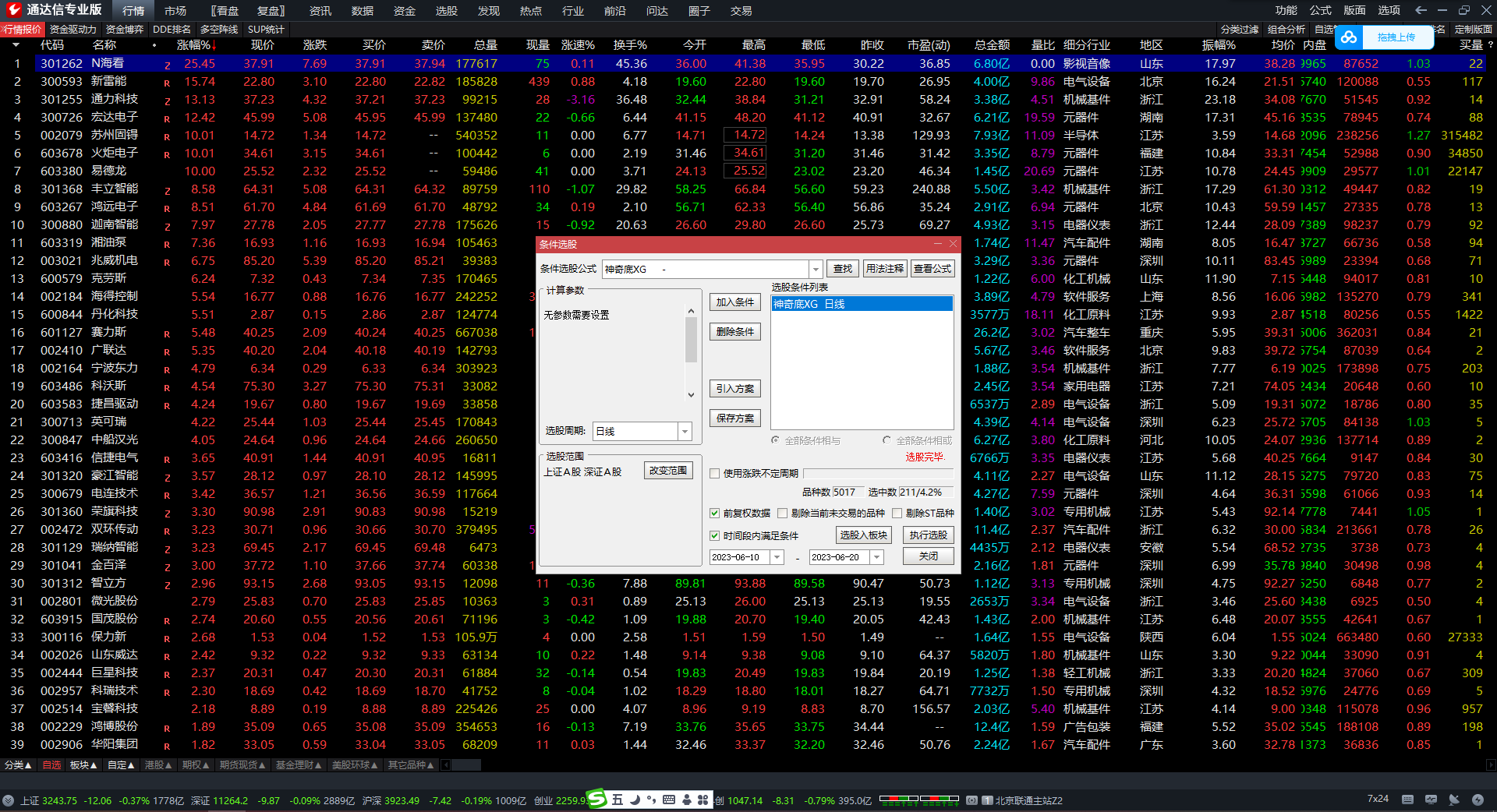Click the 选股入板块 button
1497x812 pixels.
[x=864, y=535]
